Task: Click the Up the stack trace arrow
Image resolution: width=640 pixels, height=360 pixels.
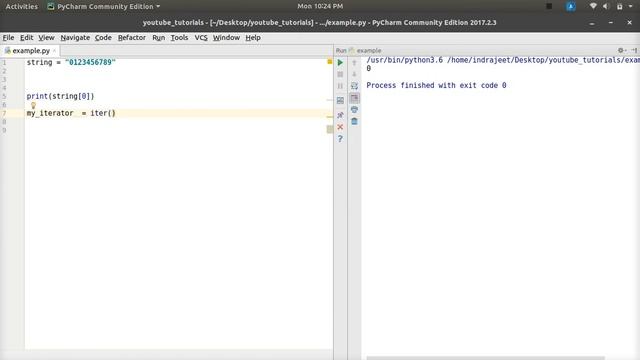Action: point(354,63)
